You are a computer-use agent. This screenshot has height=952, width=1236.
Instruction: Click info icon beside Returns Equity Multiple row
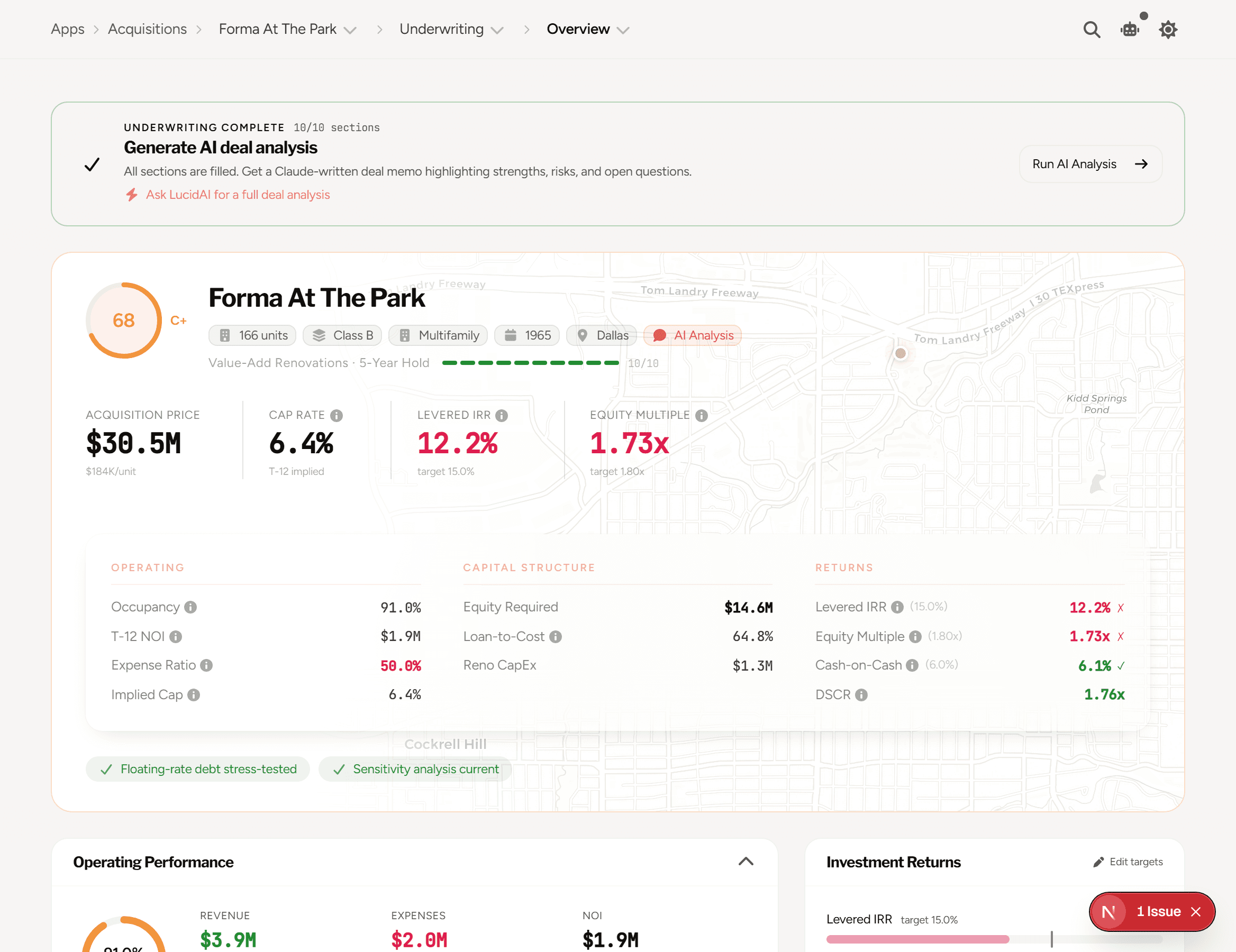pos(916,637)
